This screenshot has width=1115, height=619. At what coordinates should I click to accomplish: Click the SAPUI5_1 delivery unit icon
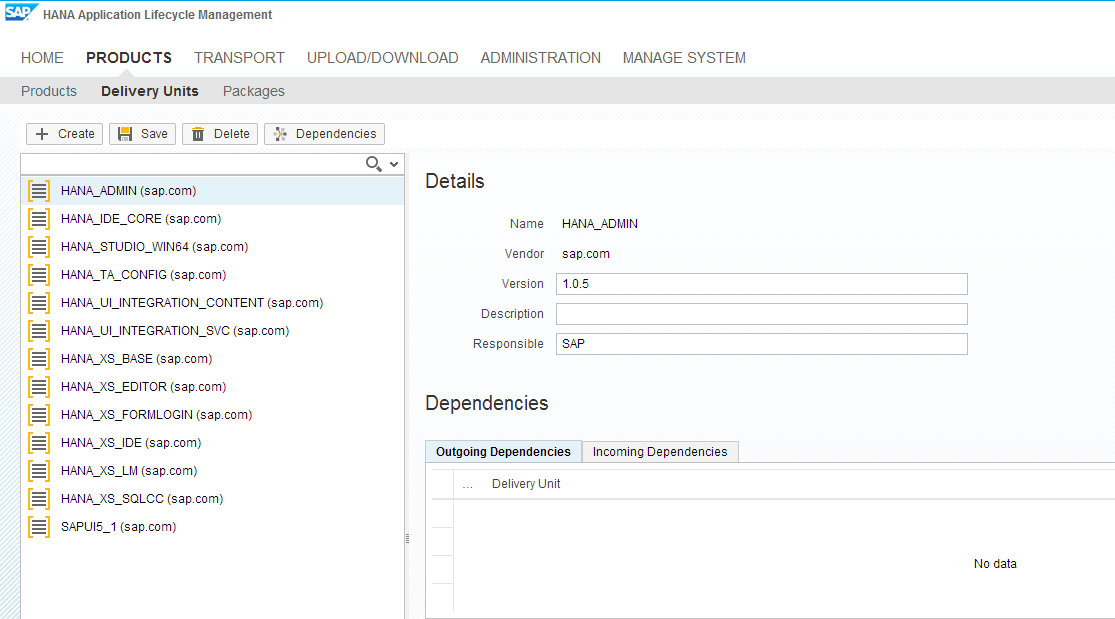39,527
